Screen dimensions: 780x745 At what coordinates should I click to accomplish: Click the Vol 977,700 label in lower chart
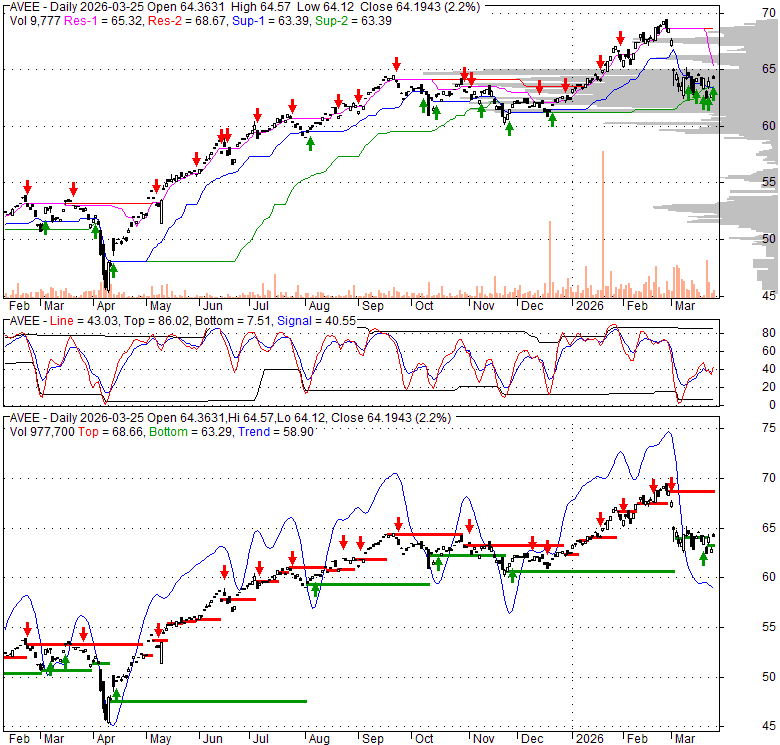pyautogui.click(x=42, y=432)
